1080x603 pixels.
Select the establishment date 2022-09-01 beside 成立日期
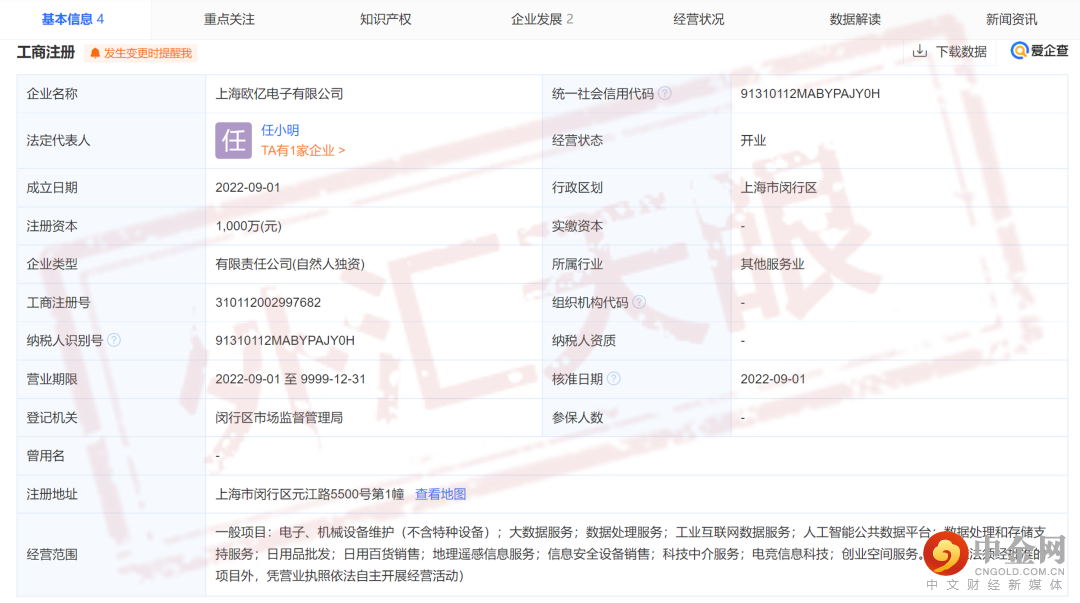pos(248,187)
